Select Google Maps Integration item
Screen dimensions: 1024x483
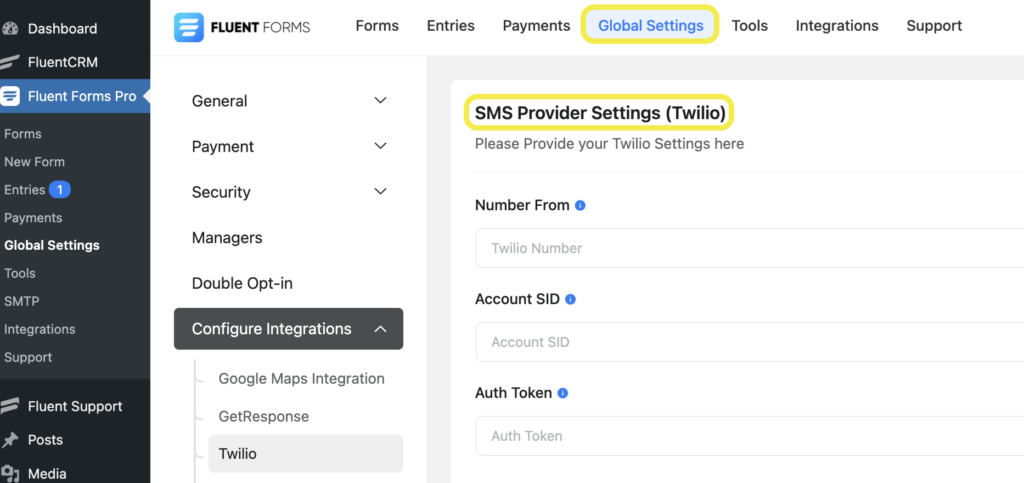coord(302,379)
